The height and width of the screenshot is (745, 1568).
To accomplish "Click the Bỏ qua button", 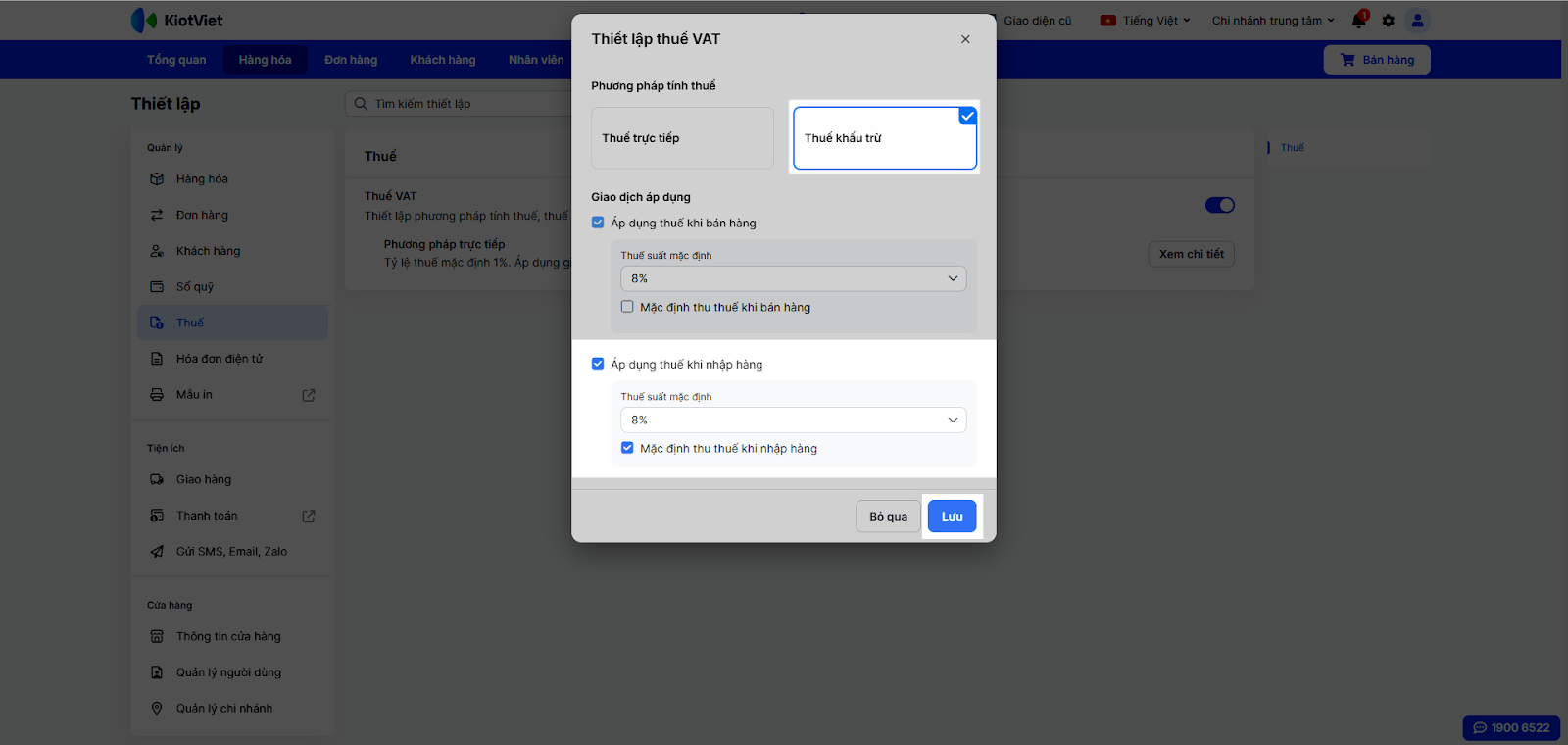I will coord(888,517).
